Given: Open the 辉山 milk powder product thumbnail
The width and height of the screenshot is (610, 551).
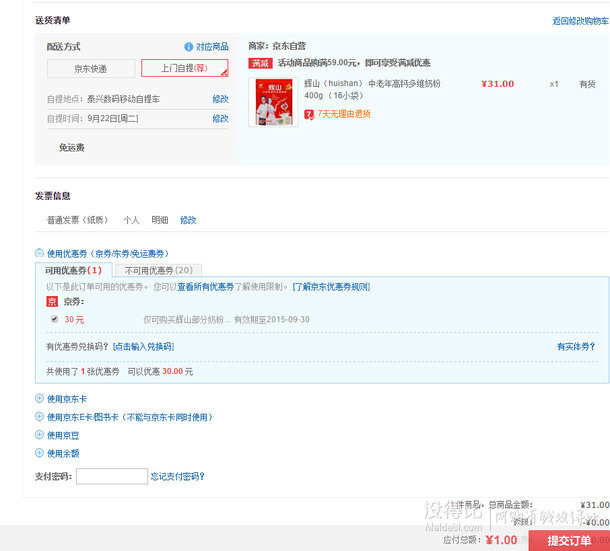Looking at the screenshot, I should [x=273, y=102].
